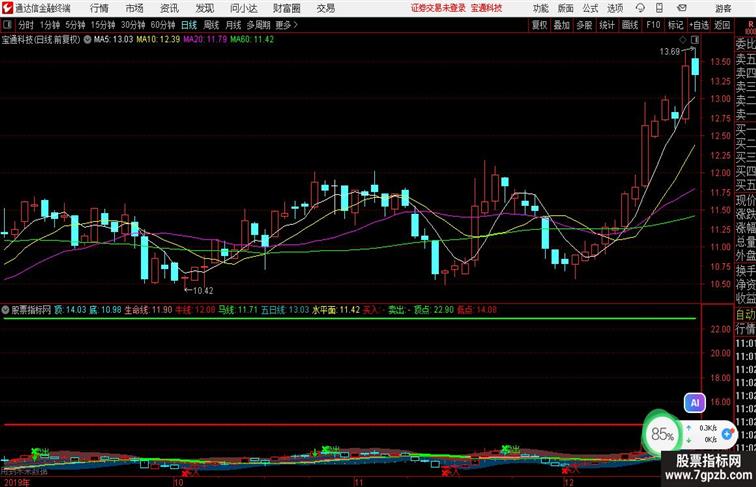This screenshot has height=487, width=756.
Task: Toggle the side panel icon at chart top-right
Action: click(695, 39)
